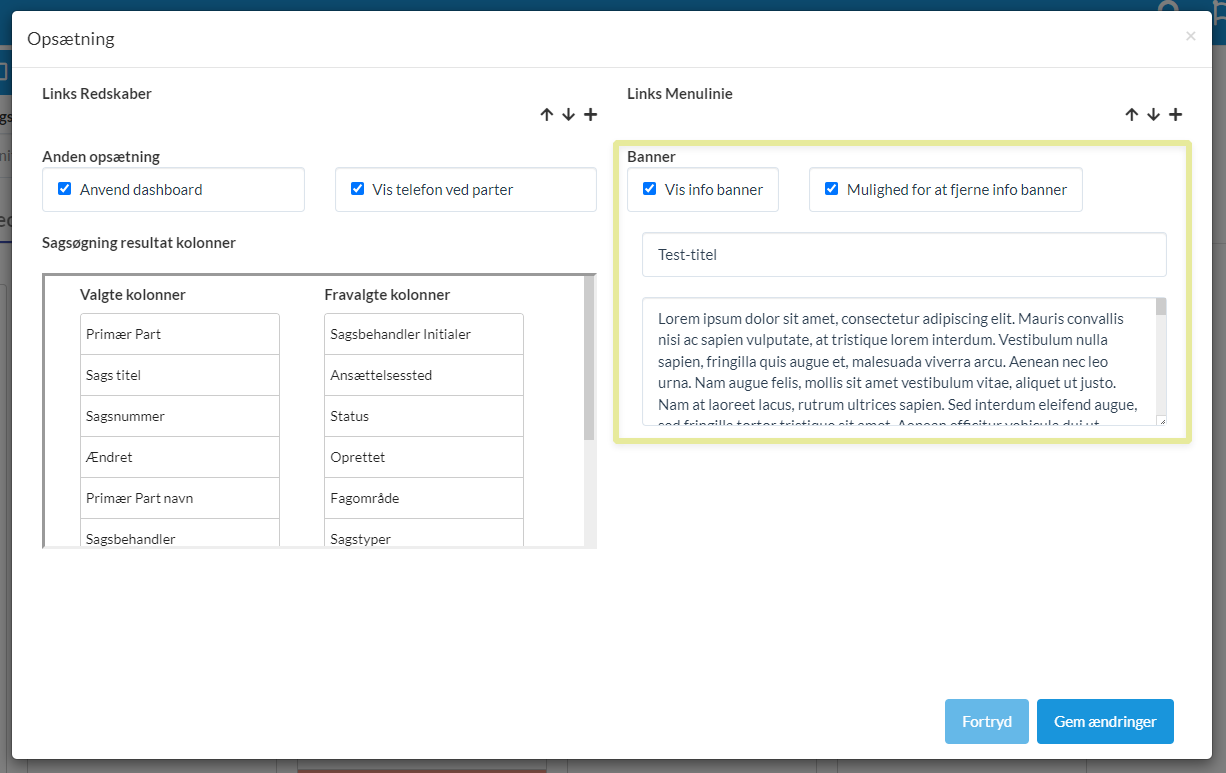1226x773 pixels.
Task: Toggle the Anvend dashboard checkbox
Action: click(65, 189)
